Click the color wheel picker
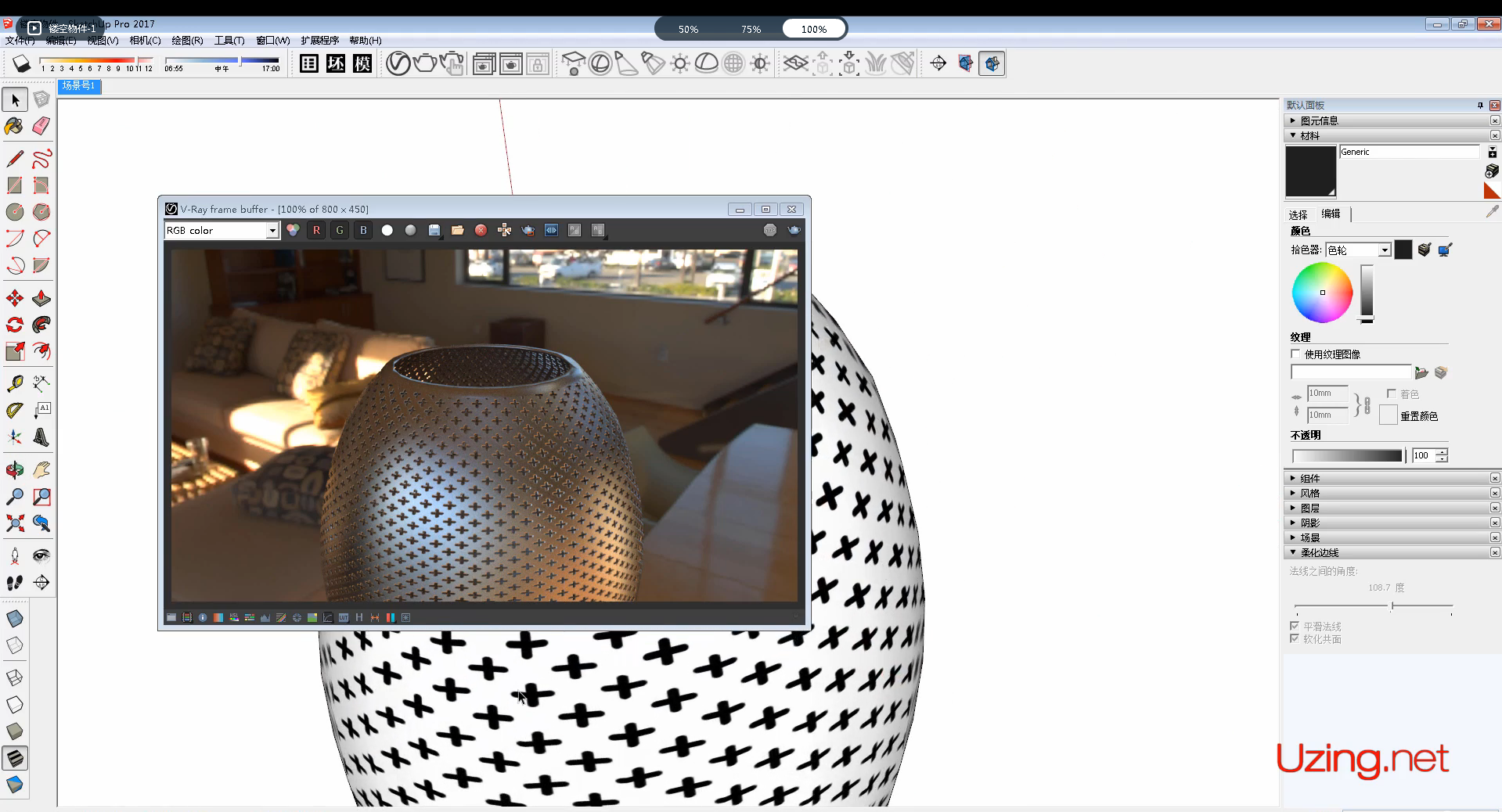 (x=1322, y=293)
